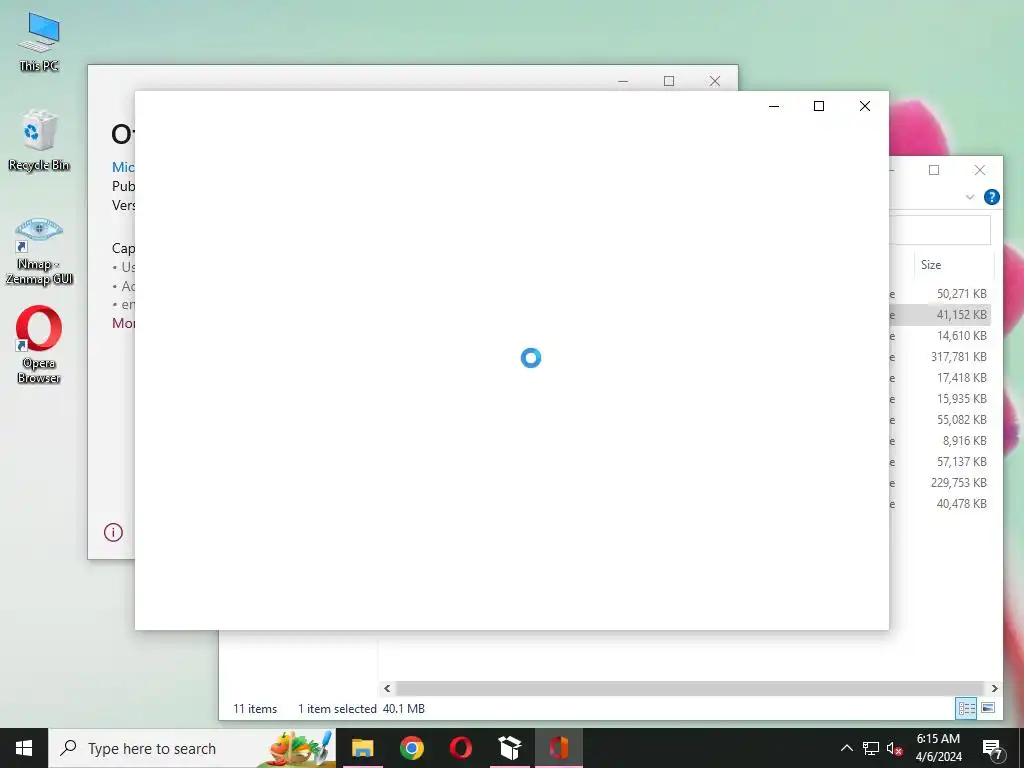Launch Opera Browser desktop shortcut
The height and width of the screenshot is (768, 1024).
pyautogui.click(x=39, y=345)
